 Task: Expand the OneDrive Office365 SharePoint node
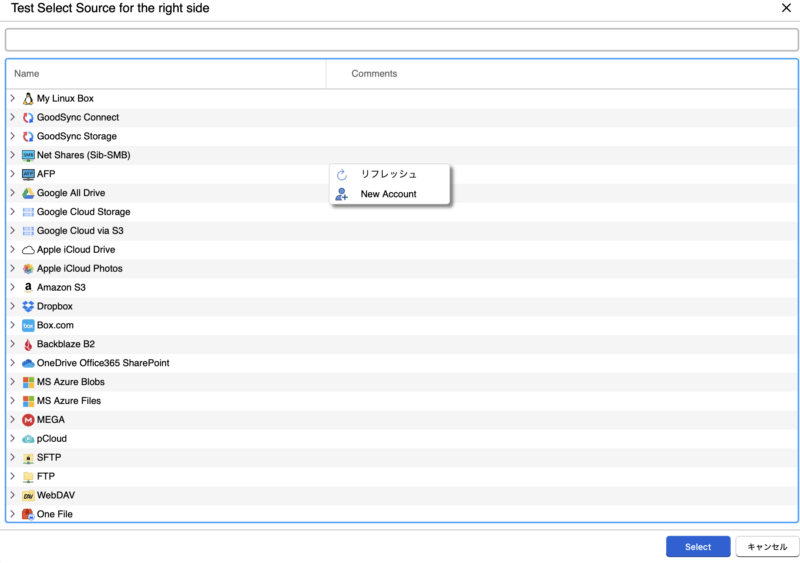point(12,363)
